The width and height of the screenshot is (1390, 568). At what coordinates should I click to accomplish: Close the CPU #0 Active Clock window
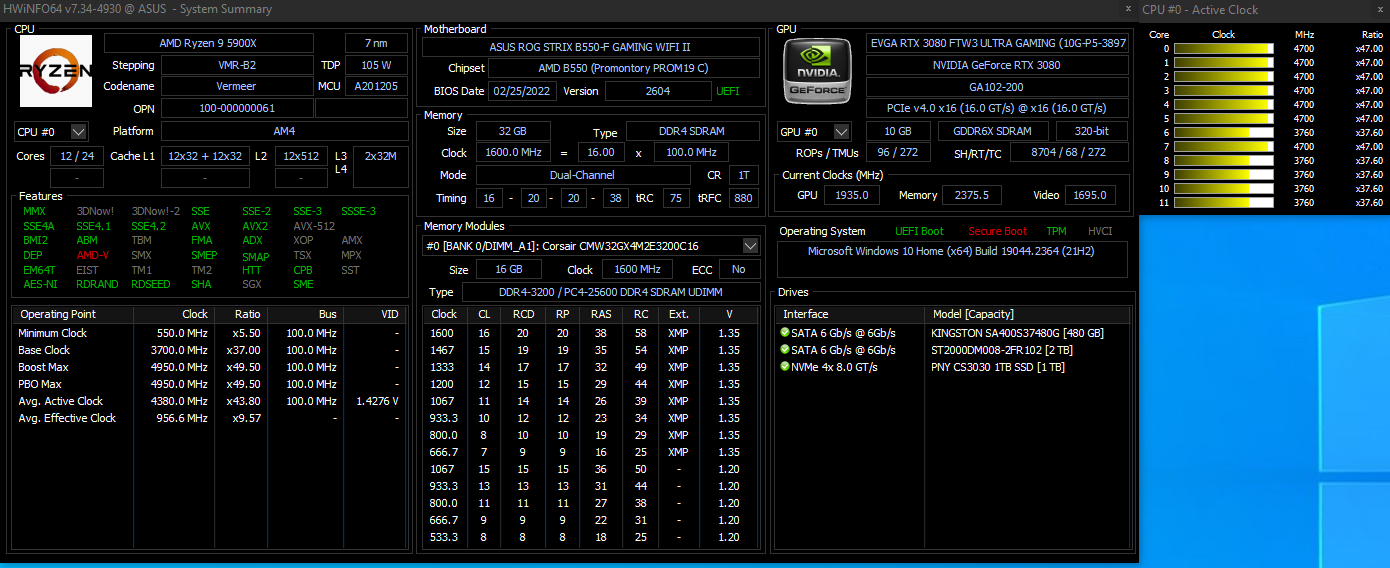click(1378, 9)
